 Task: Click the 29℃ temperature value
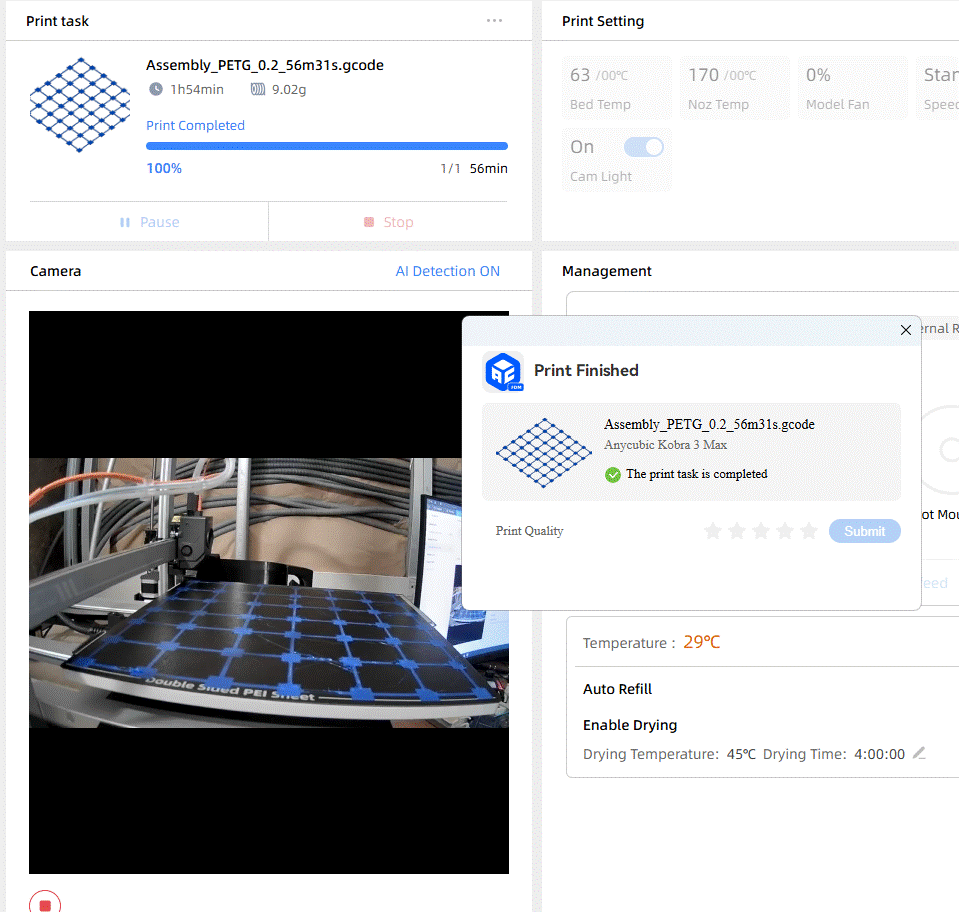point(702,642)
